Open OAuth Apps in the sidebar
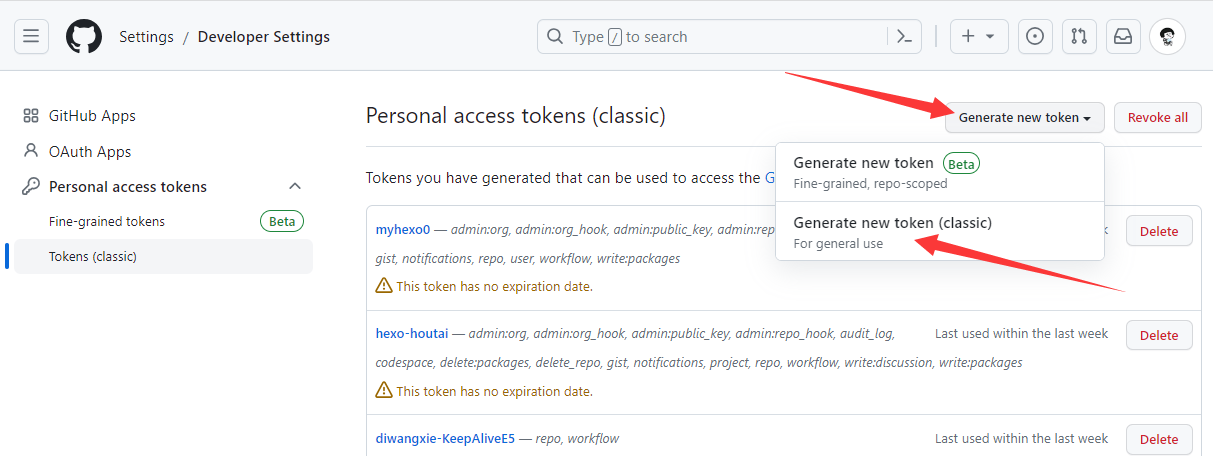This screenshot has width=1213, height=456. point(90,152)
